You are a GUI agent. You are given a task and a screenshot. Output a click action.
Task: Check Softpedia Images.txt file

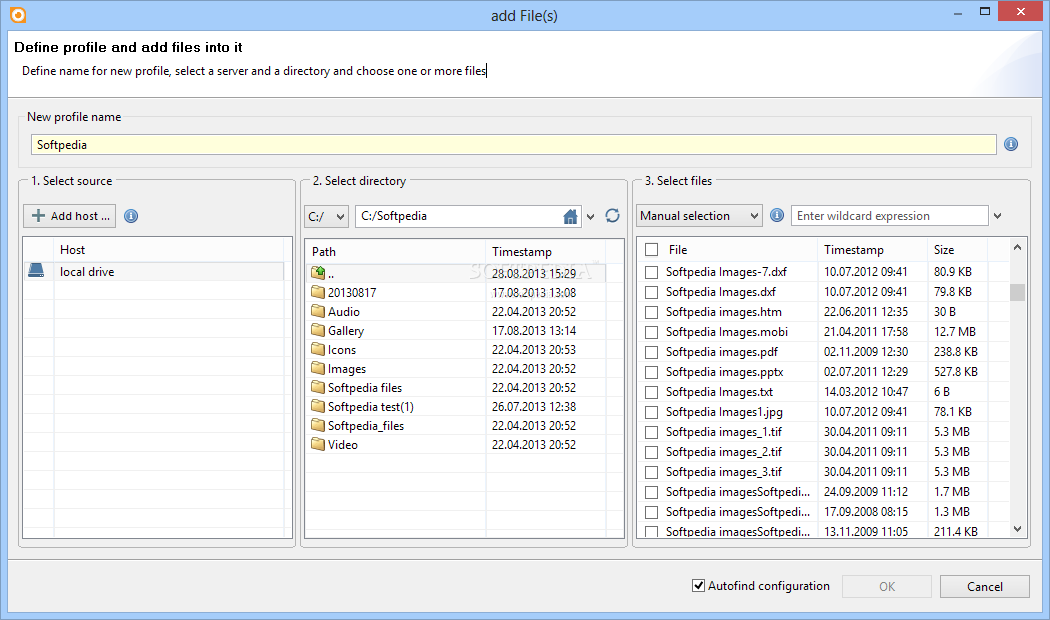pyautogui.click(x=651, y=393)
